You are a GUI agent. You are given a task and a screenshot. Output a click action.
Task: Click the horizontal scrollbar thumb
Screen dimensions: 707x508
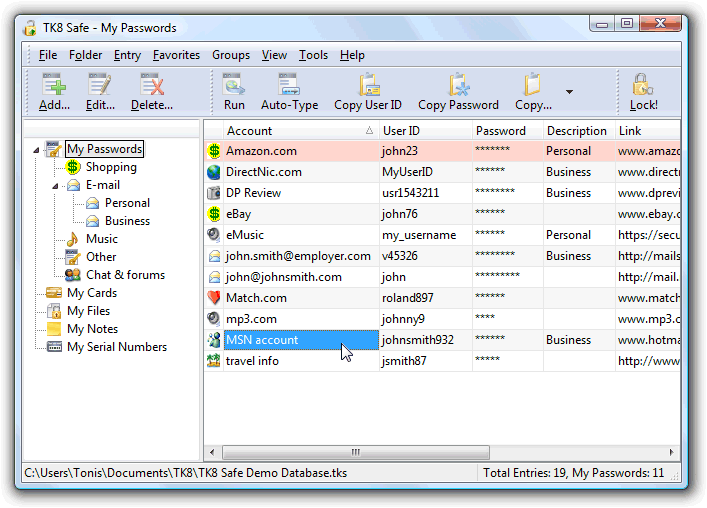[x=356, y=452]
